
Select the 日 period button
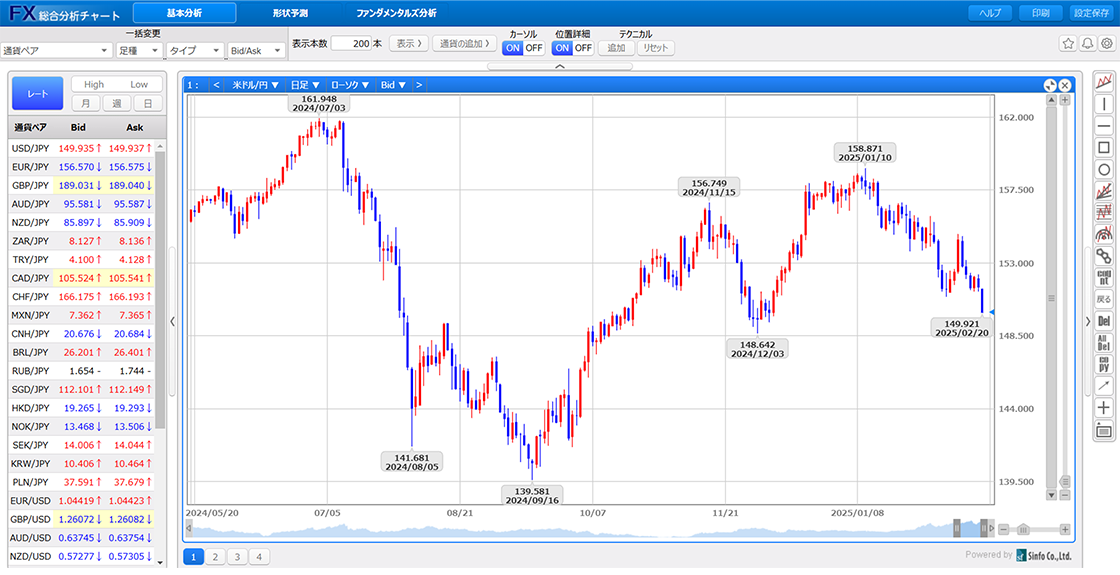(x=148, y=104)
